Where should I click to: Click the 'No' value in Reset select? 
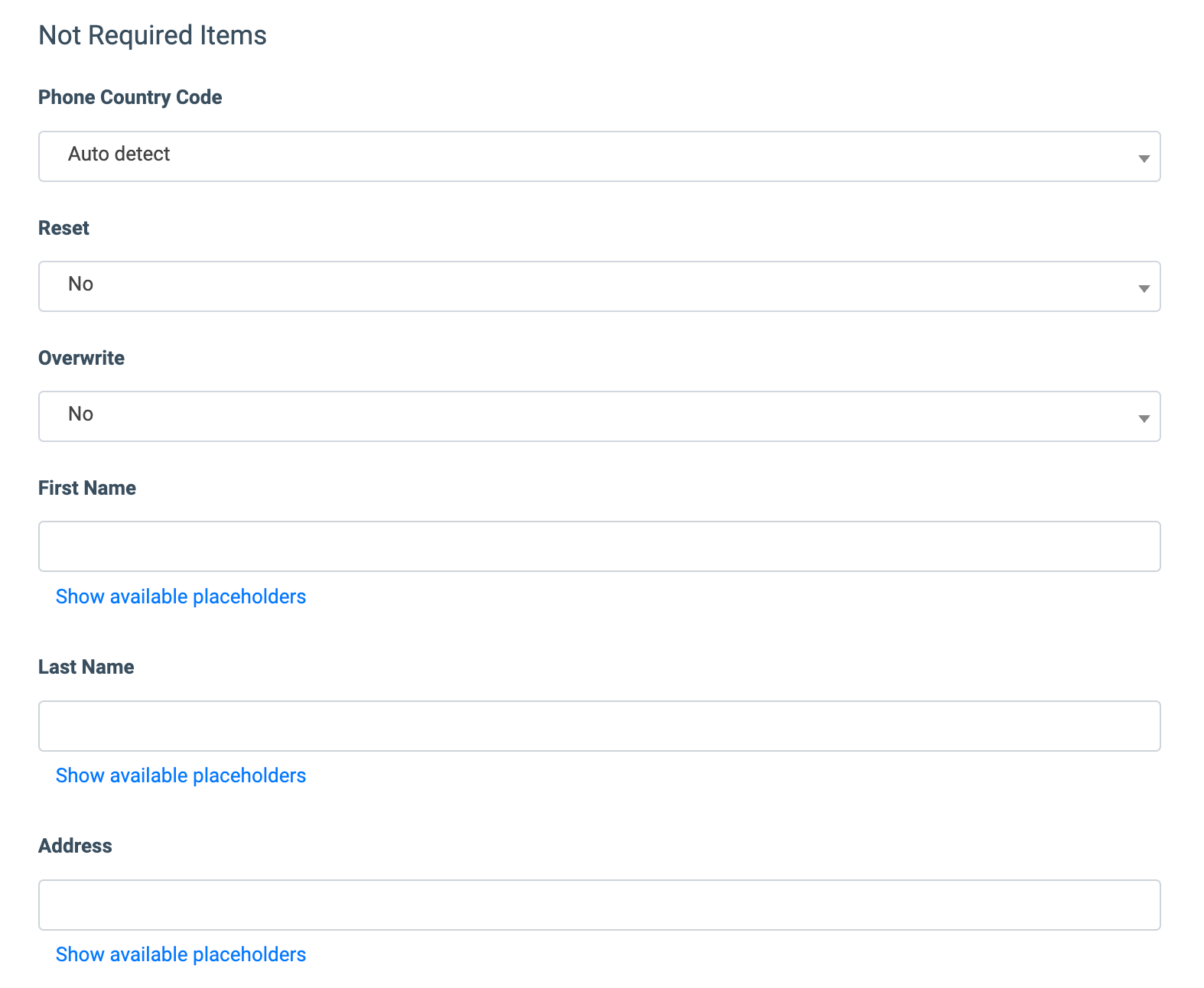(x=80, y=284)
